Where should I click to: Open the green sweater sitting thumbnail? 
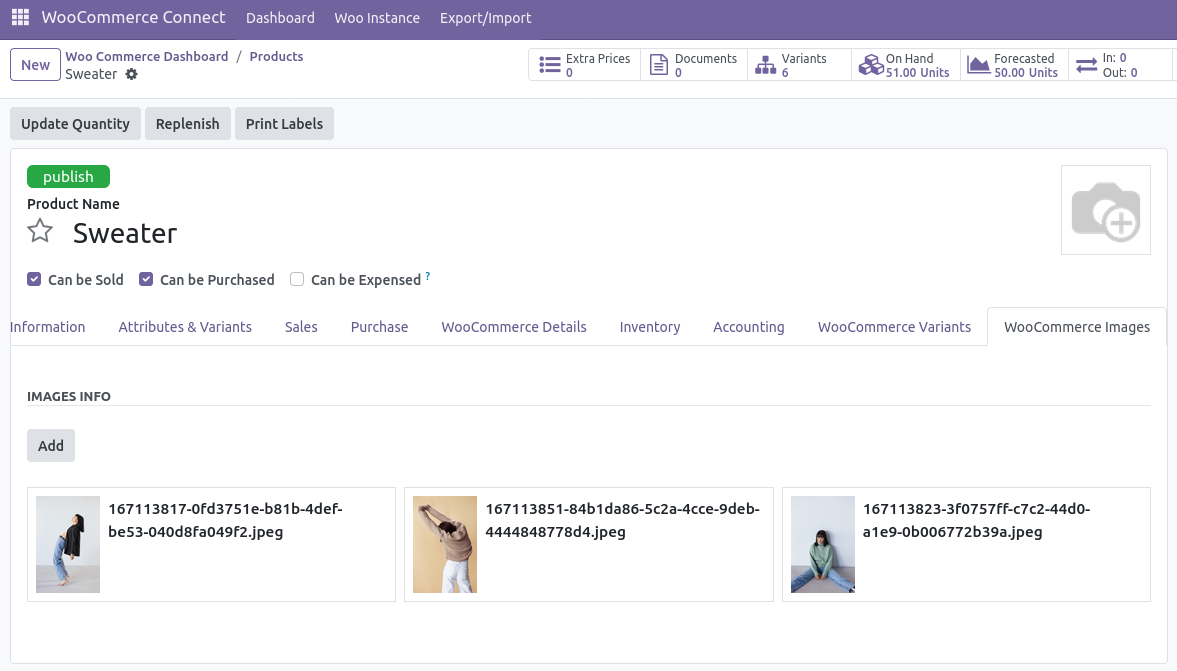click(822, 544)
